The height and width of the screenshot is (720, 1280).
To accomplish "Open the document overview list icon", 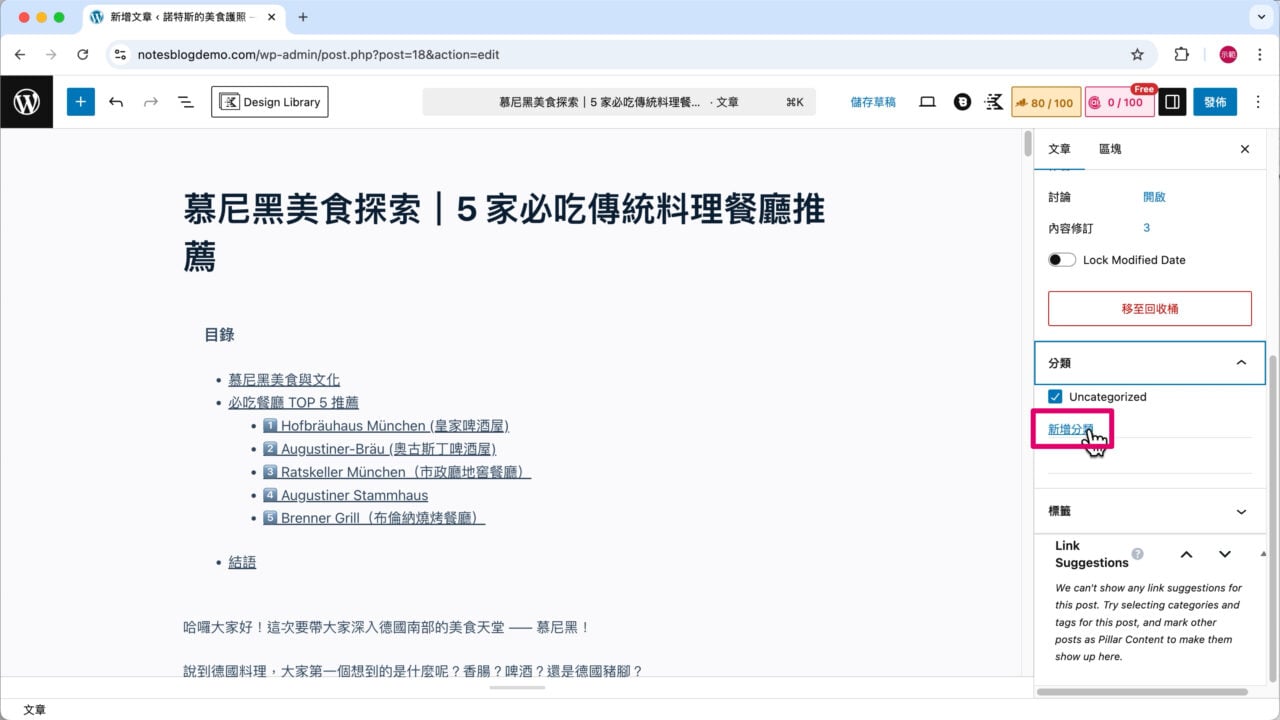I will (x=185, y=101).
